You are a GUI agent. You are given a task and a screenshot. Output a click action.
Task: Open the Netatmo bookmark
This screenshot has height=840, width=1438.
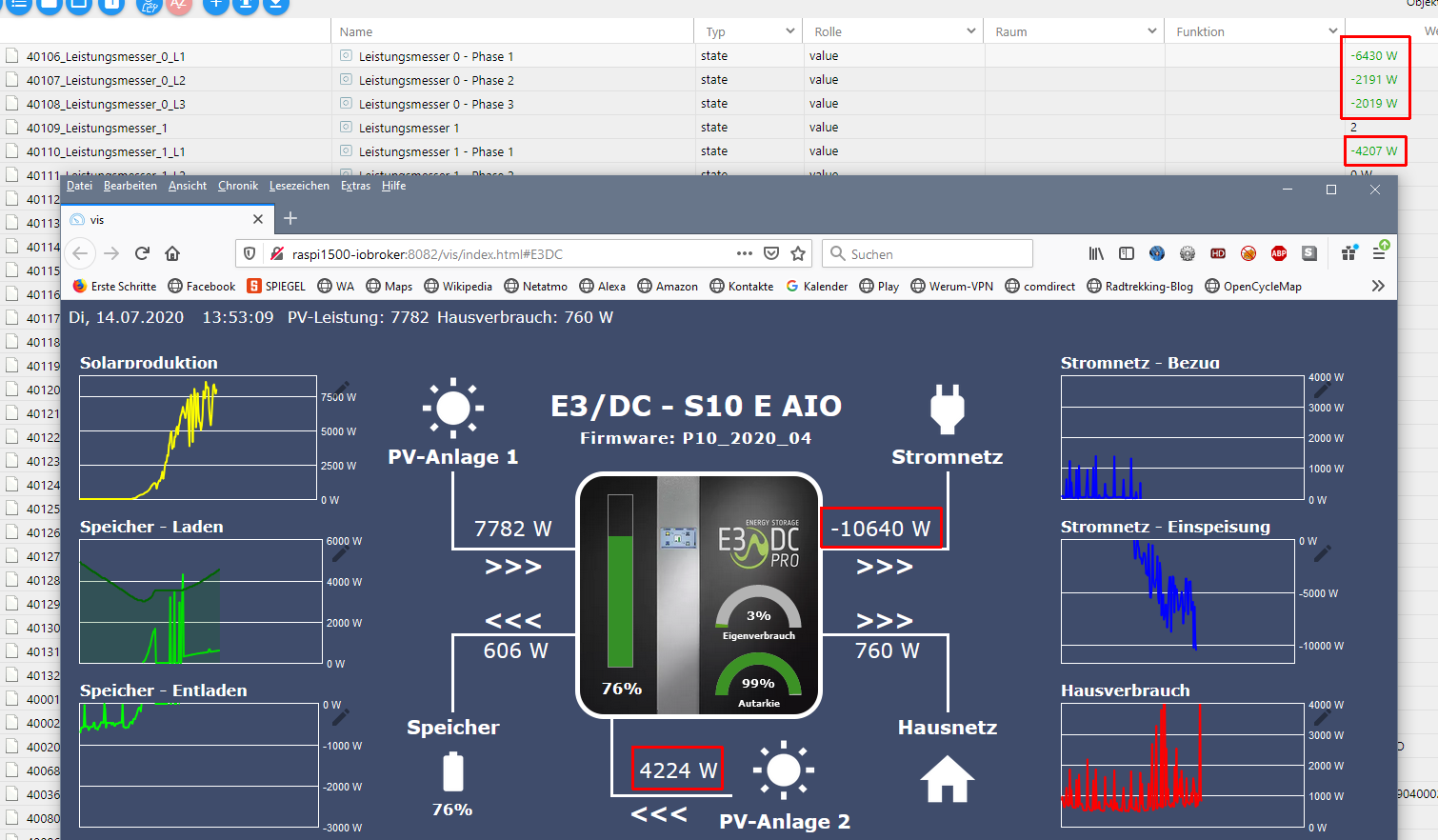coord(536,286)
